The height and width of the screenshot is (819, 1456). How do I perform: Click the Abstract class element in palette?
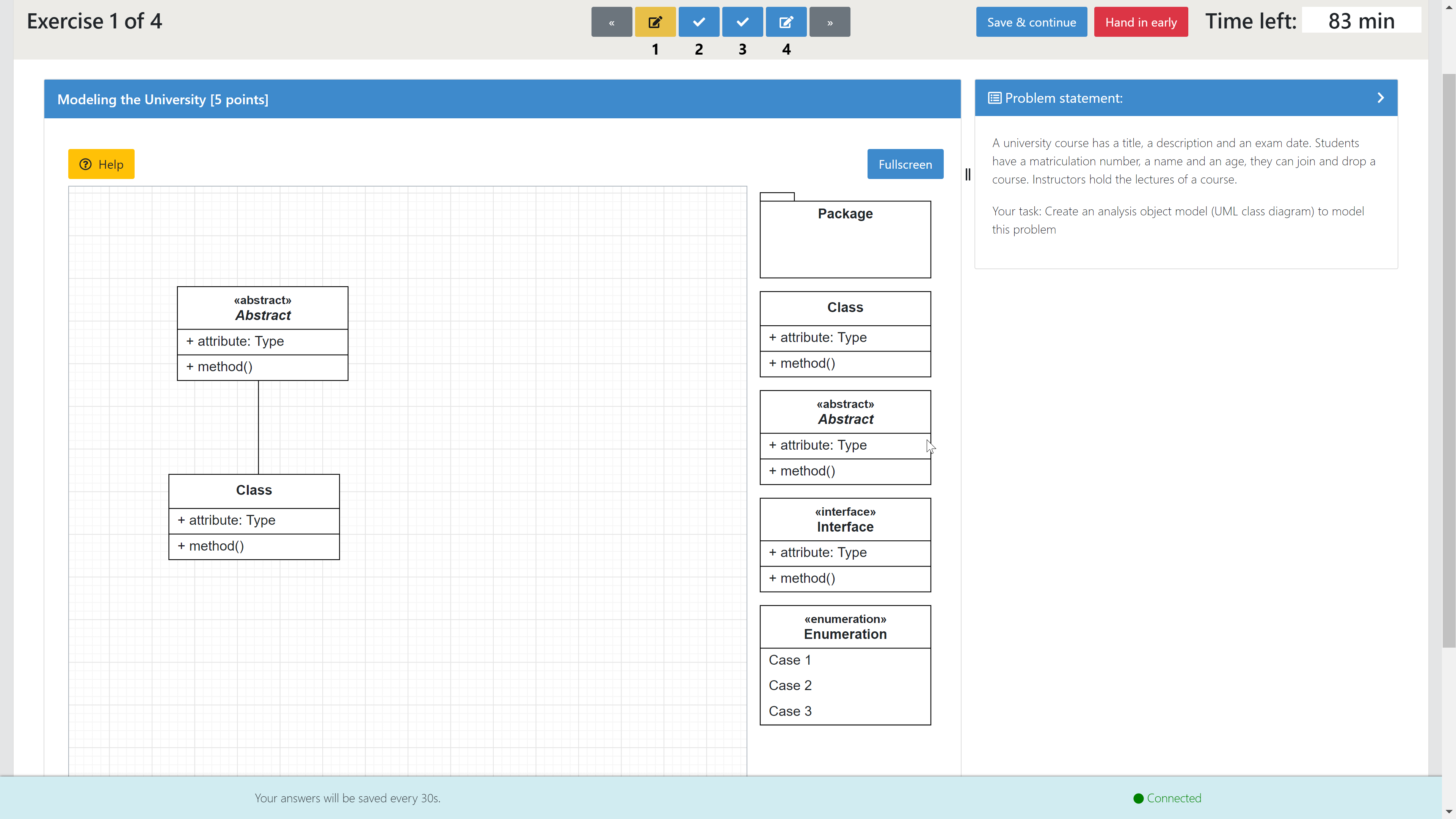click(x=845, y=437)
